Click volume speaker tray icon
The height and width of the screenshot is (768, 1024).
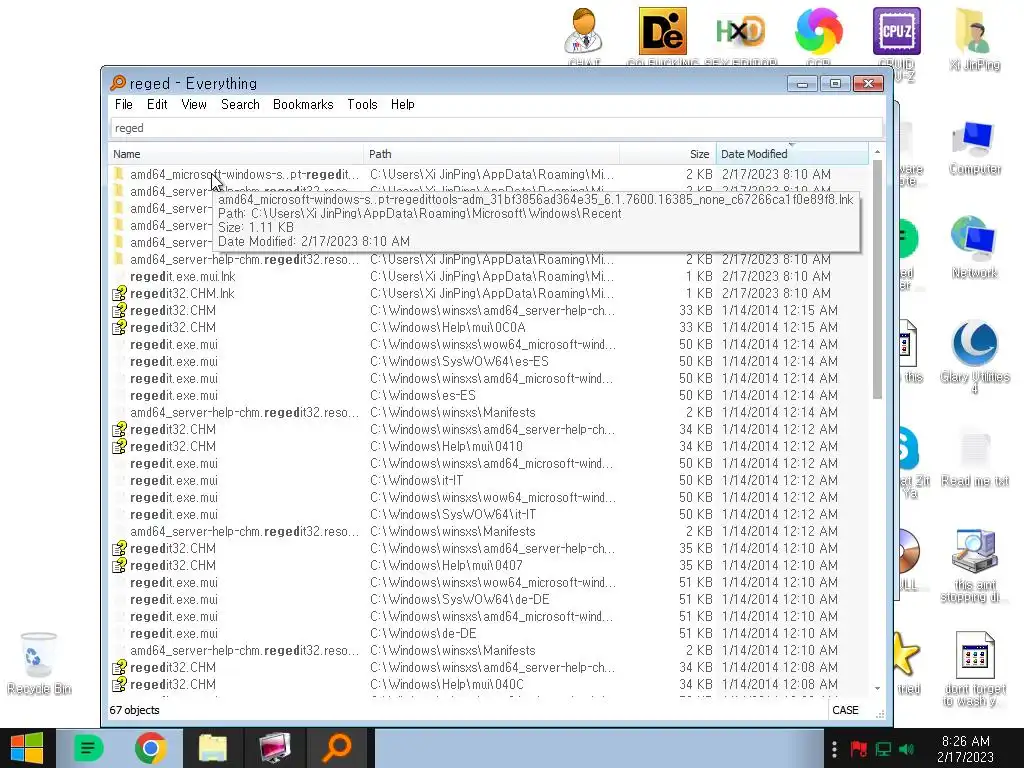pyautogui.click(x=906, y=749)
